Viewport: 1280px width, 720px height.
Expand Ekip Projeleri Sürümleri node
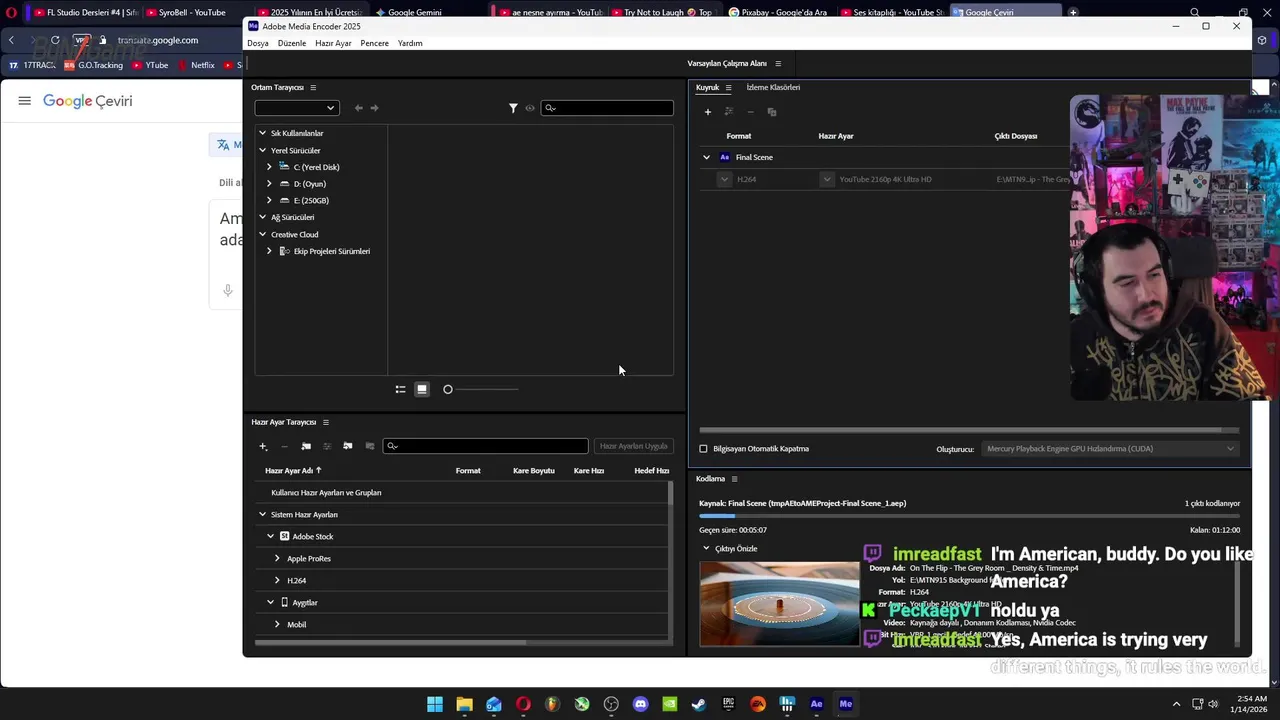[269, 251]
